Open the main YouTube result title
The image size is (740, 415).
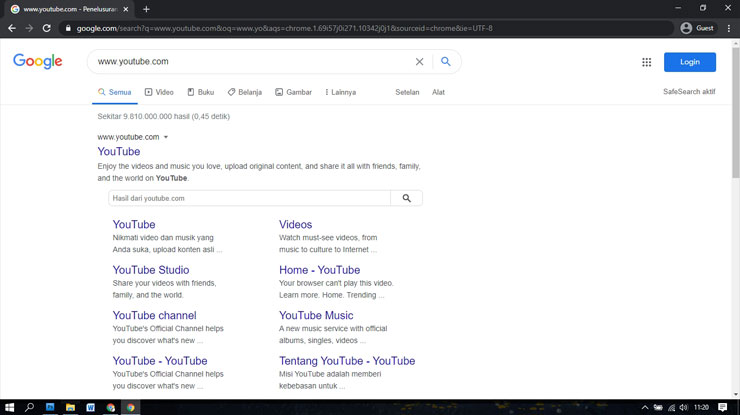pyautogui.click(x=119, y=152)
